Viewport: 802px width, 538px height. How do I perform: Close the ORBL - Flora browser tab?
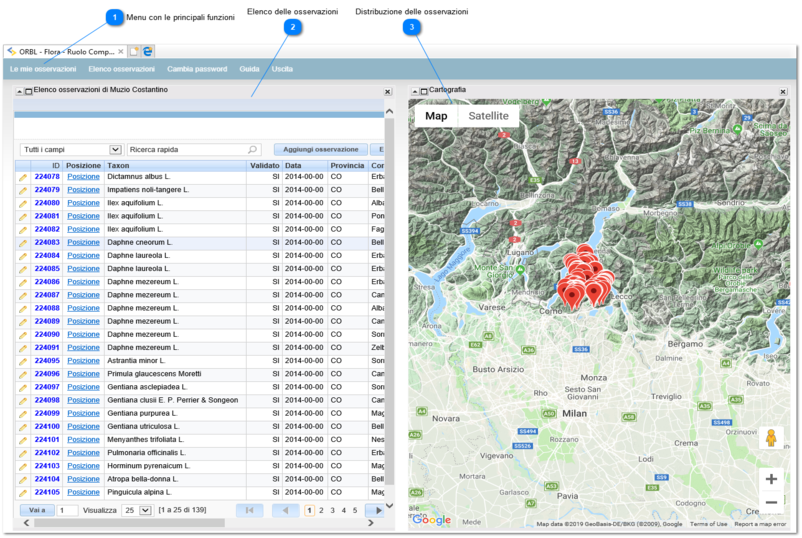pos(121,51)
